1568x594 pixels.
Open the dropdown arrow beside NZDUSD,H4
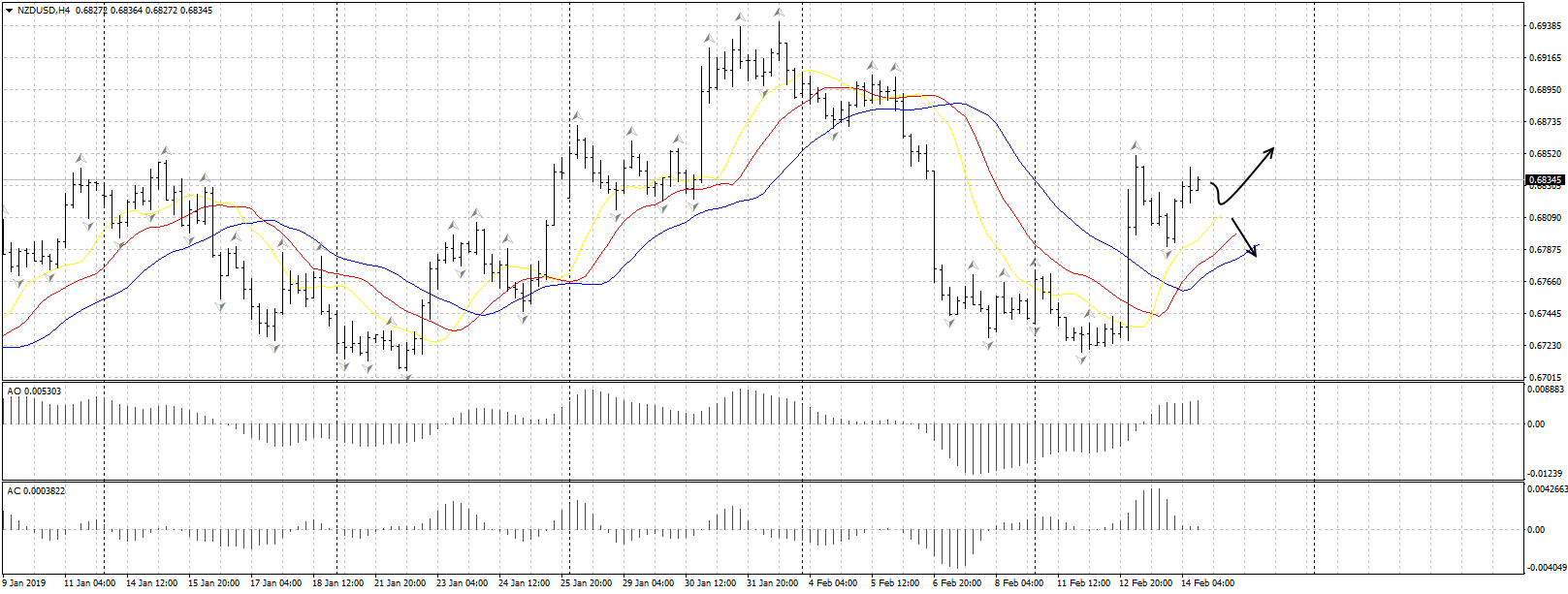point(9,11)
